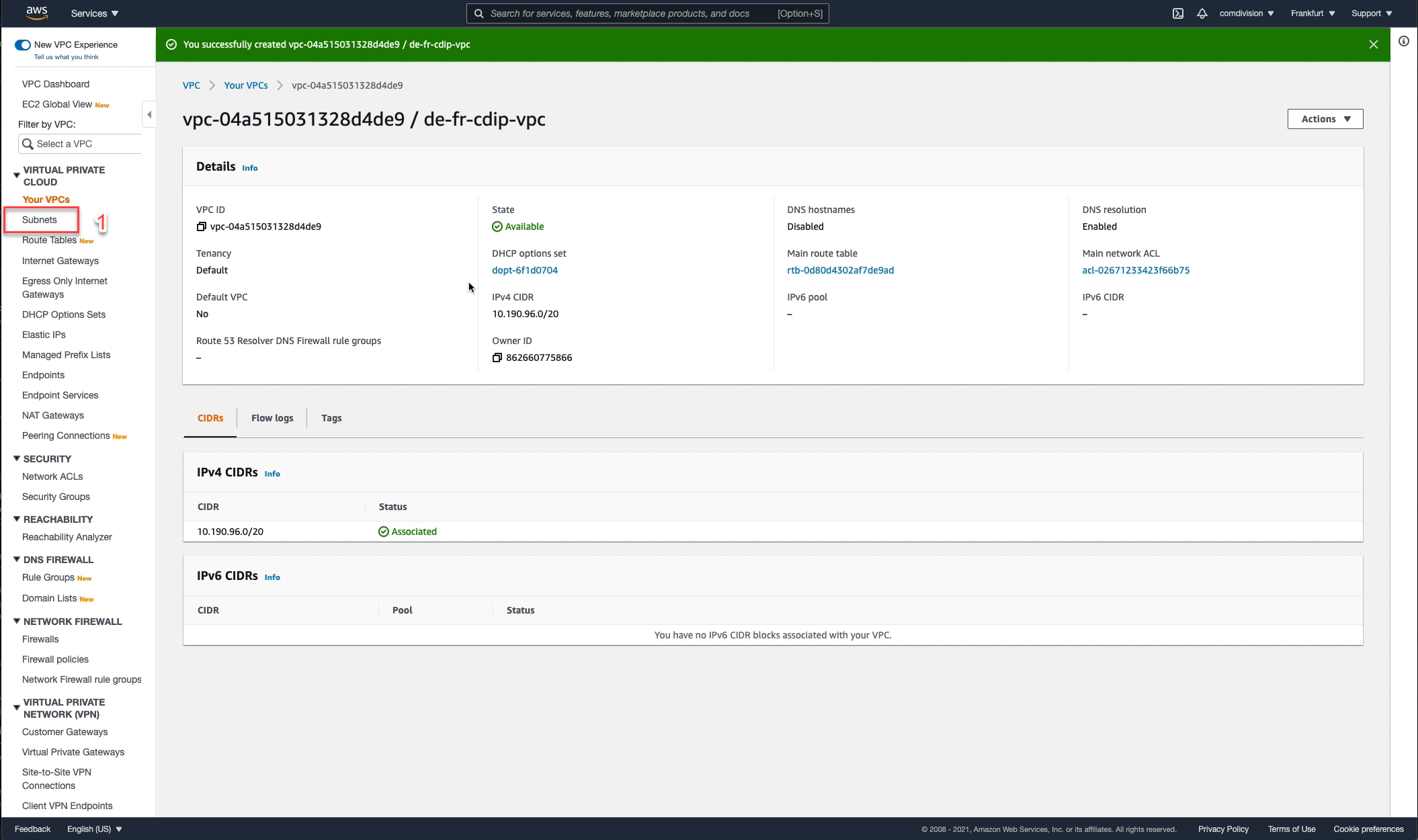The height and width of the screenshot is (840, 1418).
Task: Open Internet Gateways in the sidebar
Action: (60, 261)
